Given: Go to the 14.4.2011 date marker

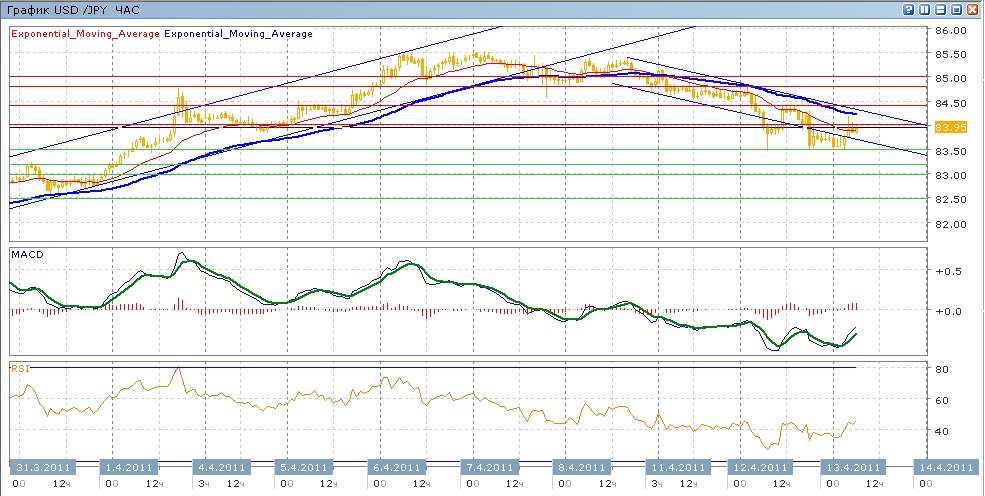Looking at the screenshot, I should [x=945, y=467].
